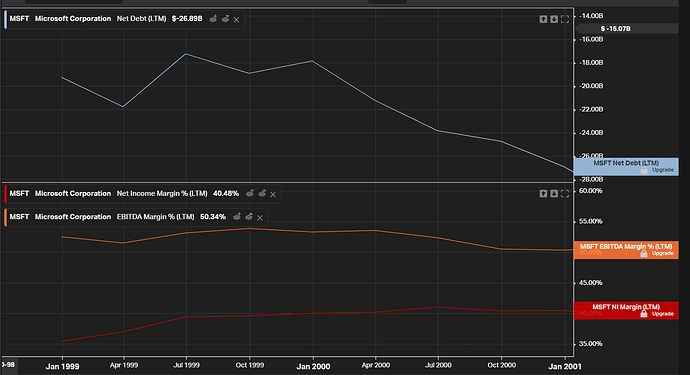
Task: Click first tool icon after Net Income Margin 40.48%
Action: coord(250,193)
